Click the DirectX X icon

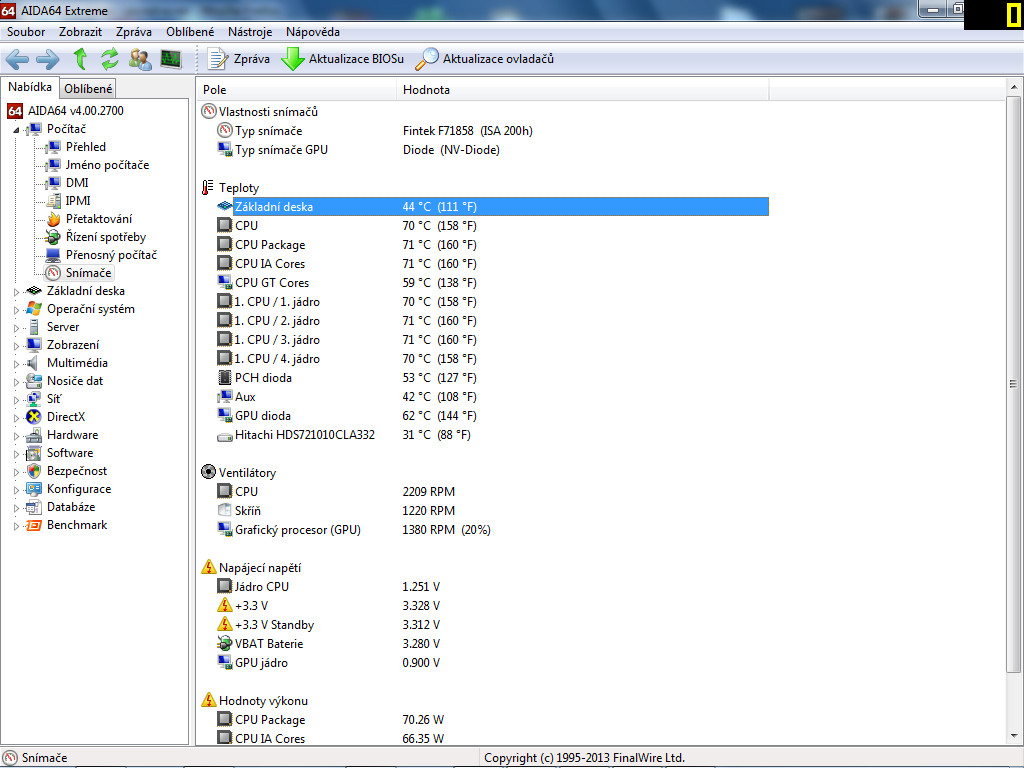pyautogui.click(x=34, y=417)
